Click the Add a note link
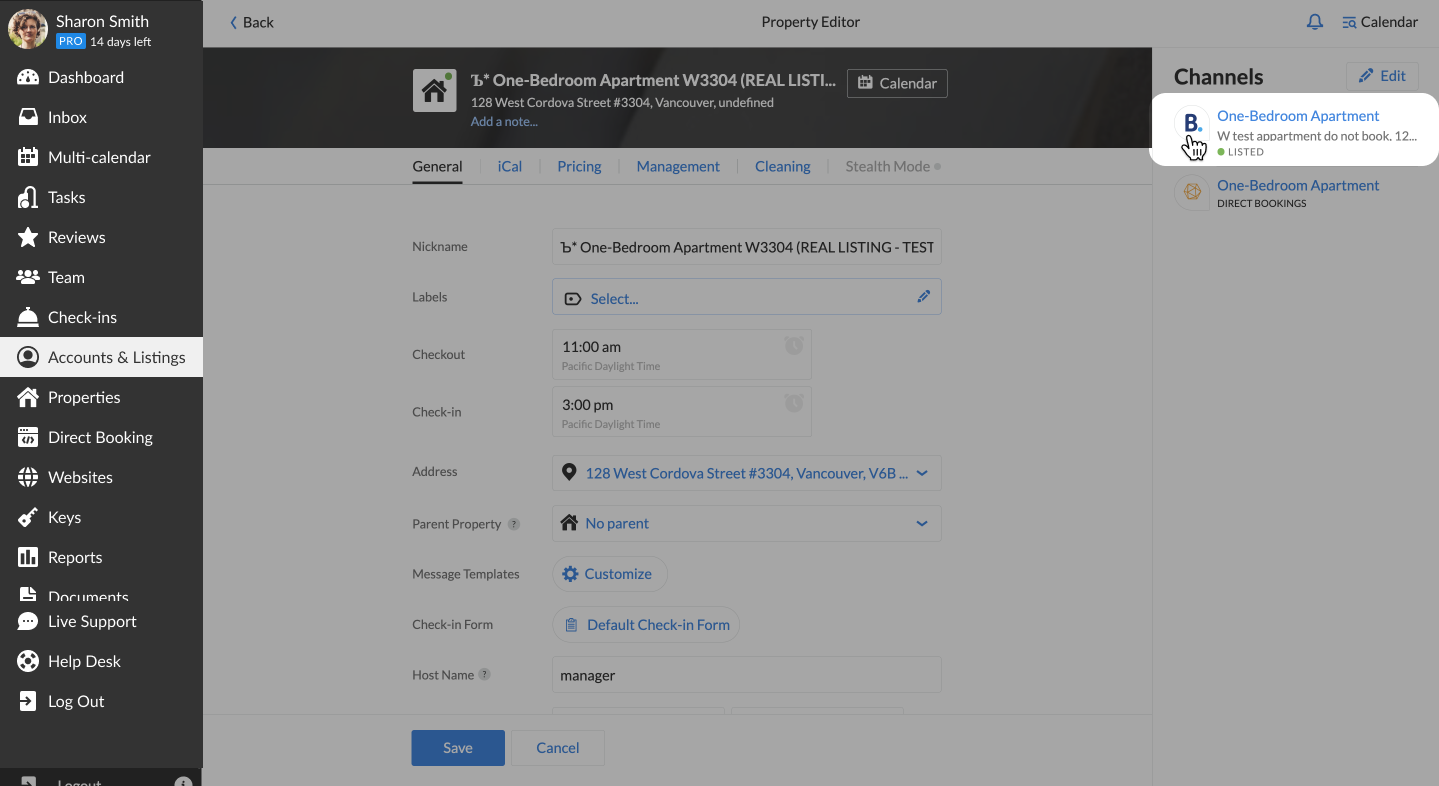The image size is (1439, 786). pos(504,122)
